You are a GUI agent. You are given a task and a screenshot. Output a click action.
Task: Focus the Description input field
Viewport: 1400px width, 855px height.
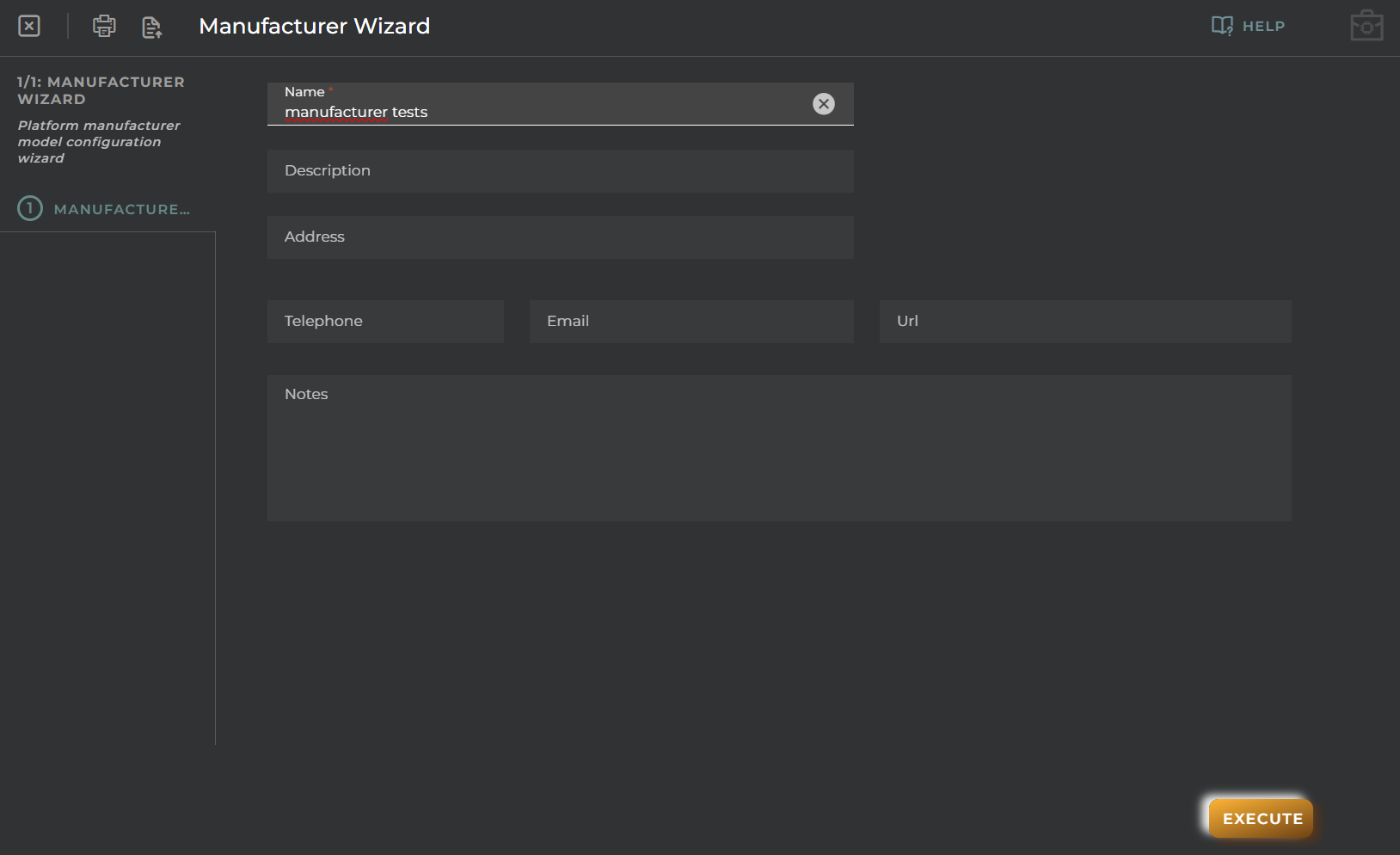pos(561,171)
